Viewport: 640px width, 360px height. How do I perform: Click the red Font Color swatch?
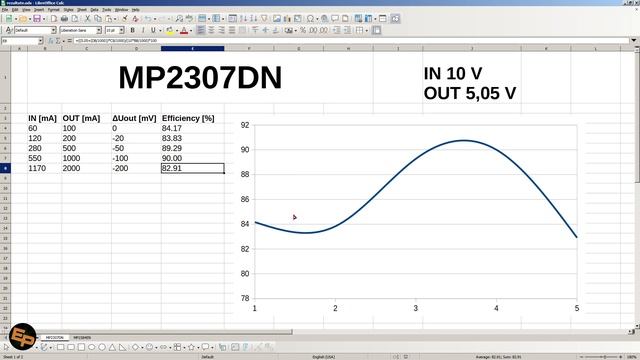coord(184,31)
